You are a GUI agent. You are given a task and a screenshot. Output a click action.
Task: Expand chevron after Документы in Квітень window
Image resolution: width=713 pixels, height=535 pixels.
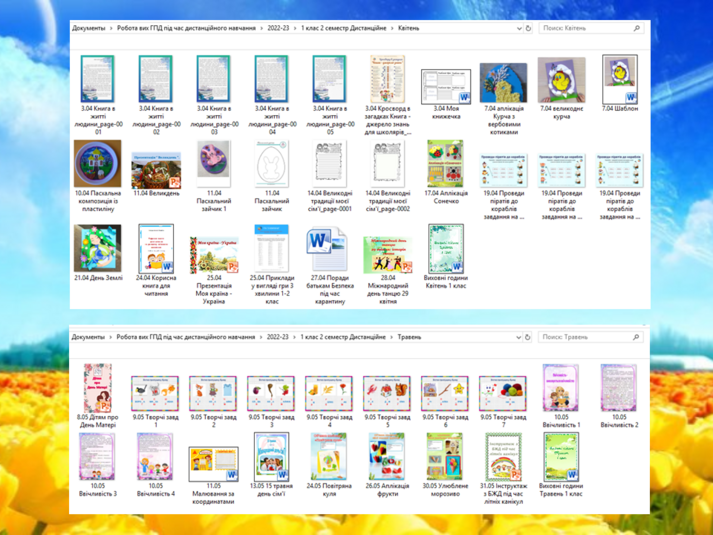pos(111,28)
